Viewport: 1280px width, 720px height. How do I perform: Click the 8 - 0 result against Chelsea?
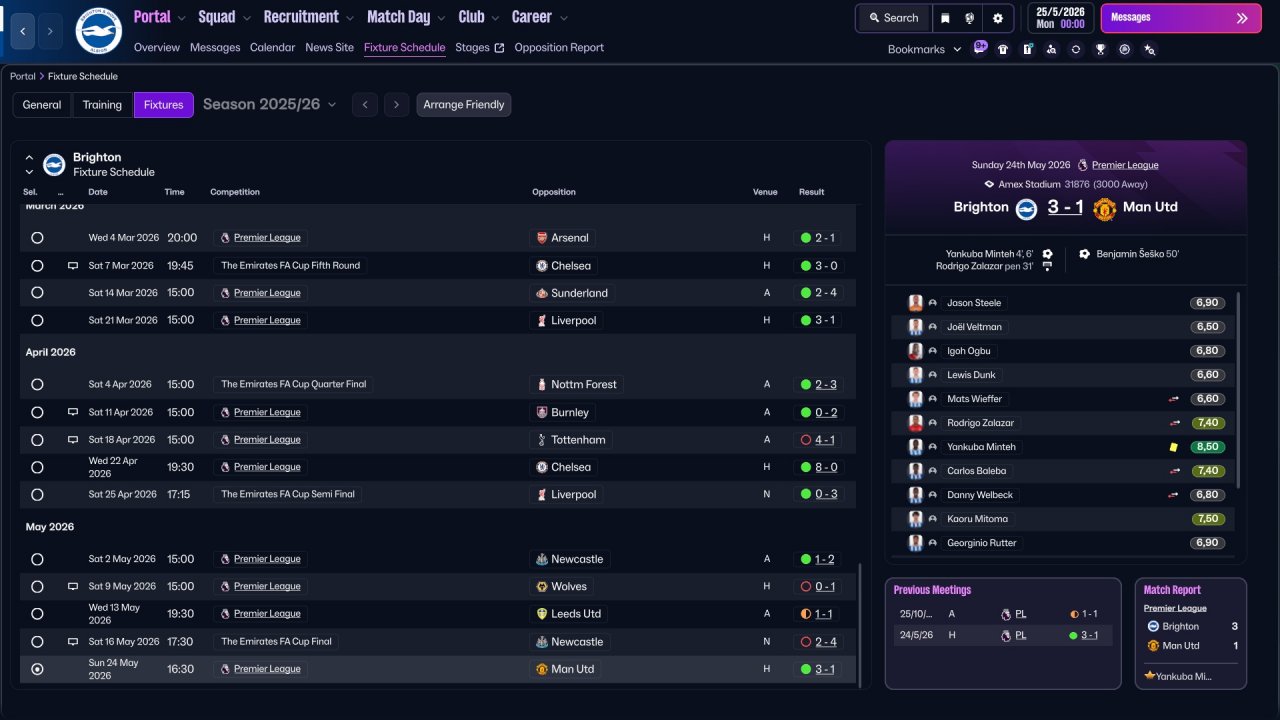(826, 467)
